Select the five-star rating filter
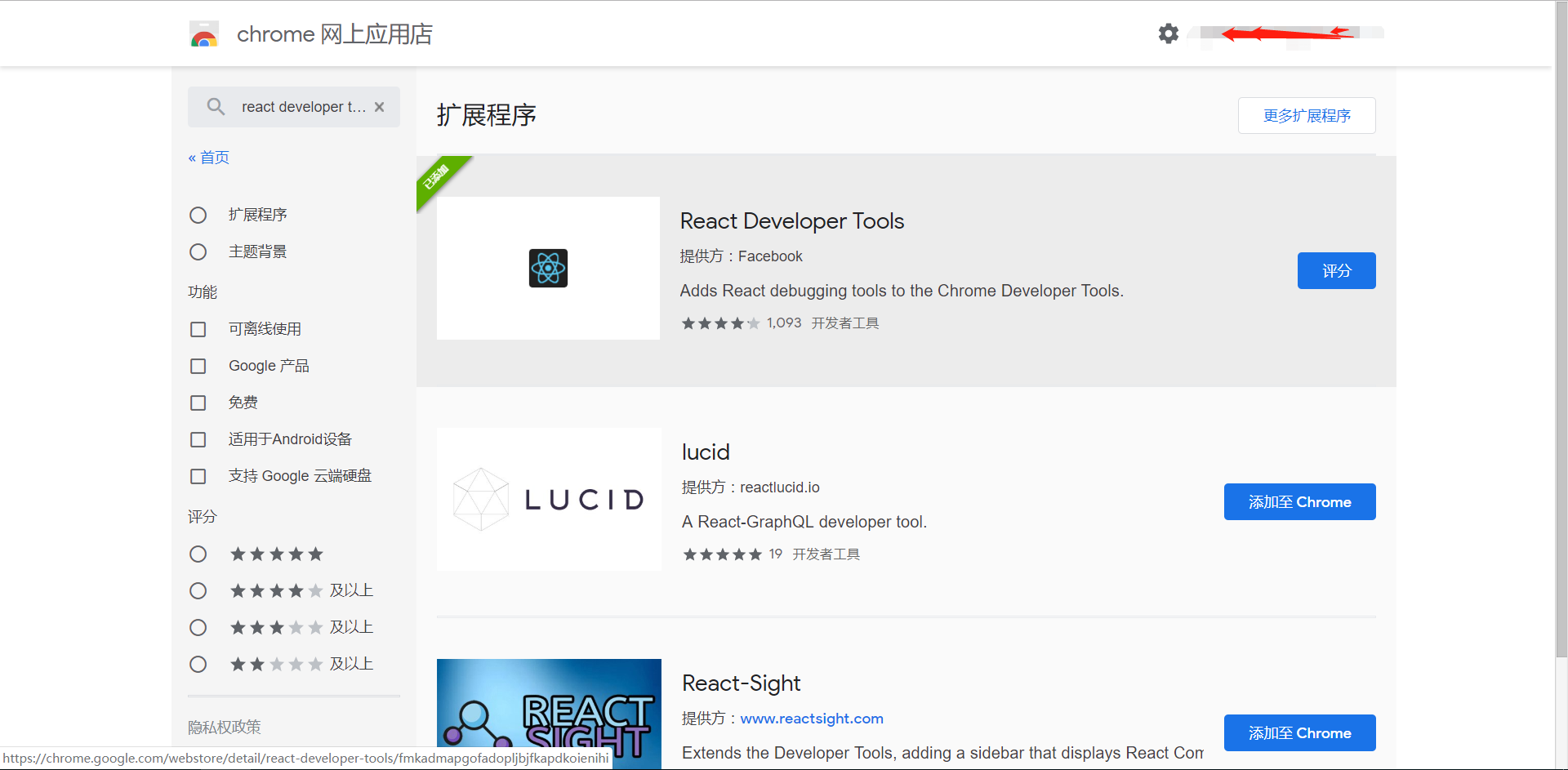1568x770 pixels. pyautogui.click(x=198, y=554)
